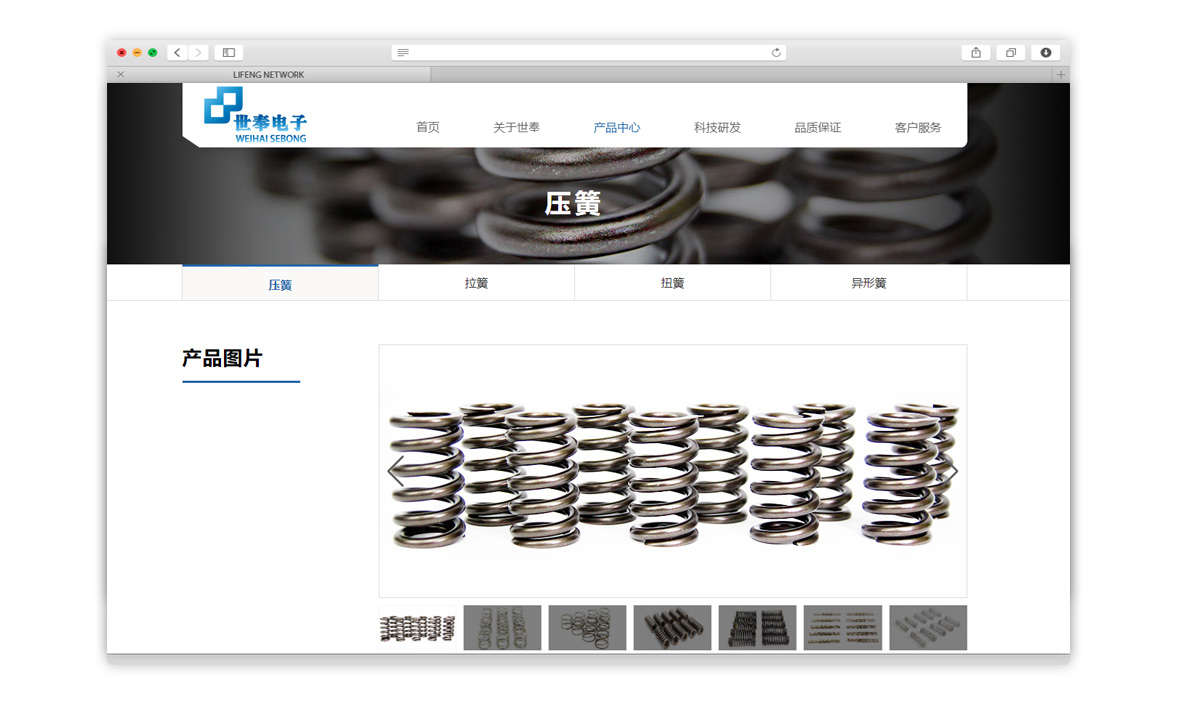This screenshot has height=711, width=1188.
Task: Go back with the browser back arrow
Action: coord(177,52)
